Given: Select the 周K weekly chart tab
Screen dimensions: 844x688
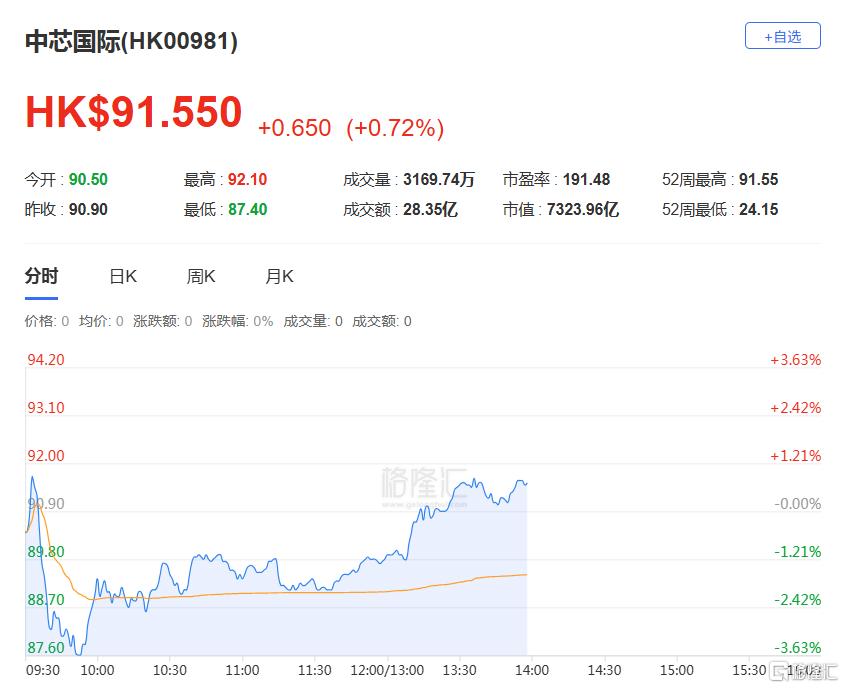Looking at the screenshot, I should 201,277.
